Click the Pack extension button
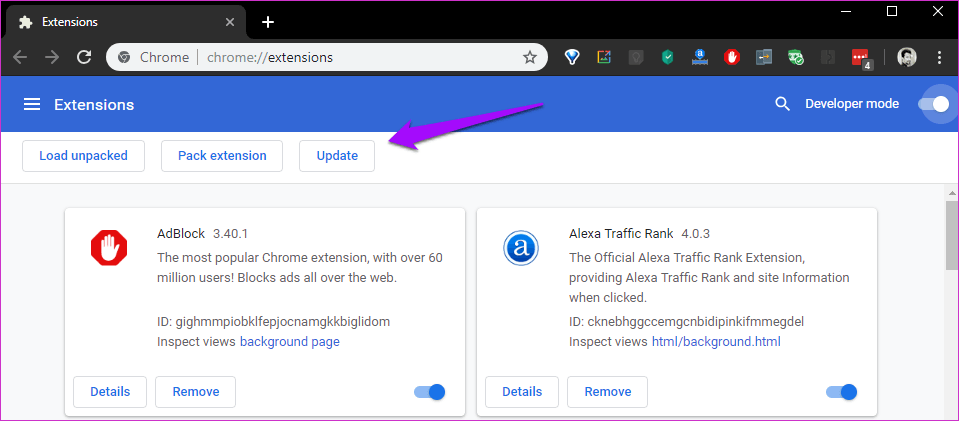The width and height of the screenshot is (959, 421). click(x=222, y=156)
